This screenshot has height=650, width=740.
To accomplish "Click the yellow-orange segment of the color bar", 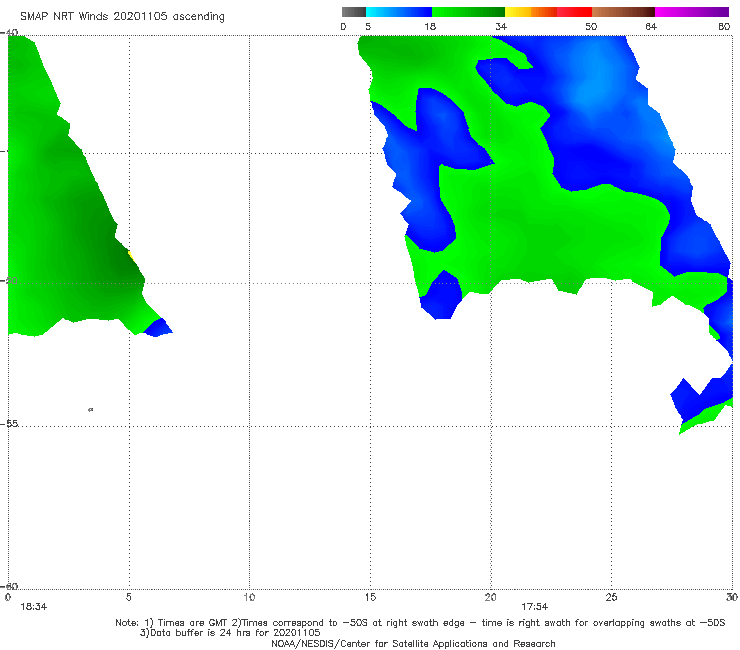I will (x=531, y=12).
